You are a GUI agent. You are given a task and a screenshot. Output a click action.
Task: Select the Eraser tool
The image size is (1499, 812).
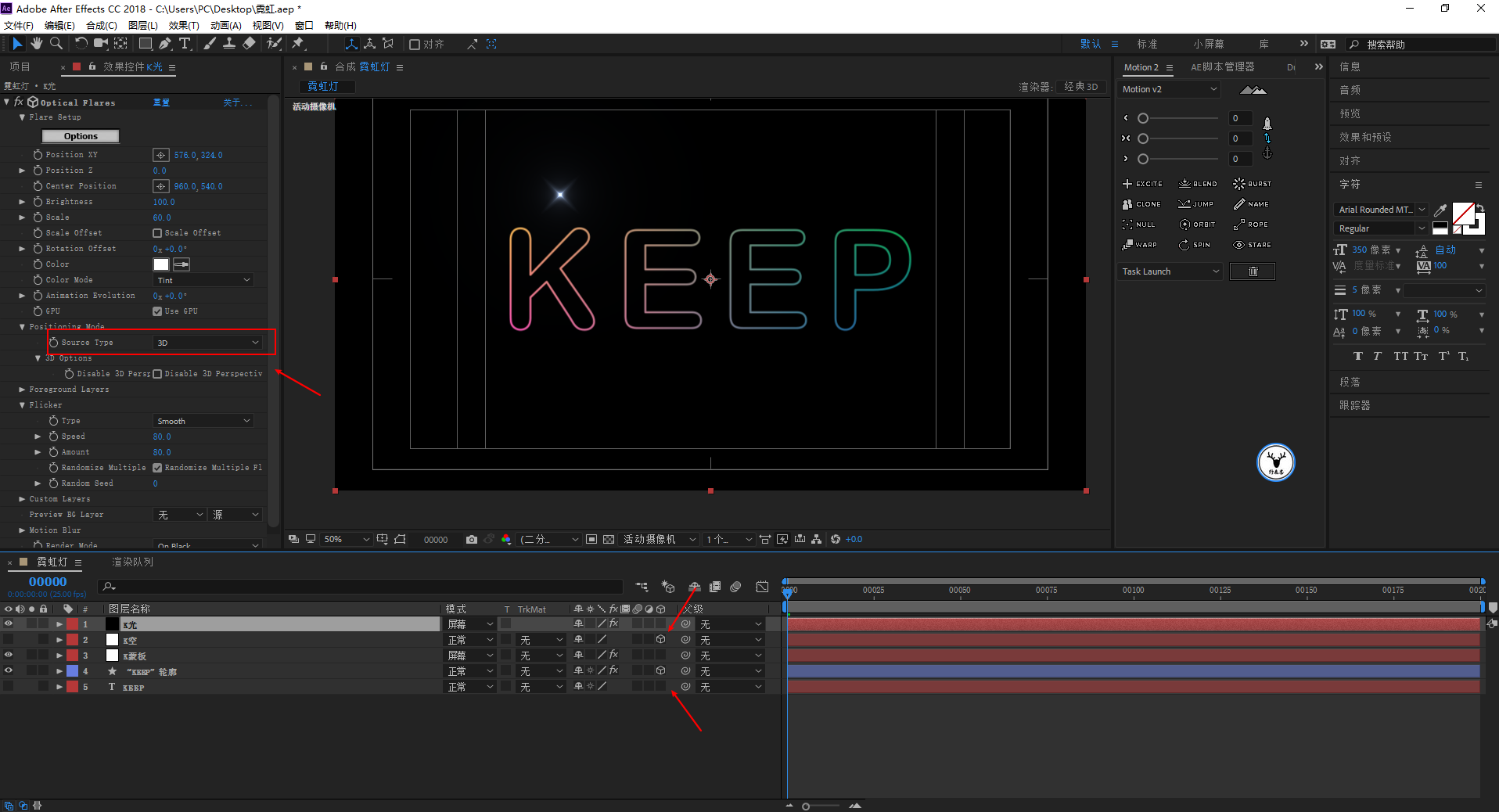249,44
